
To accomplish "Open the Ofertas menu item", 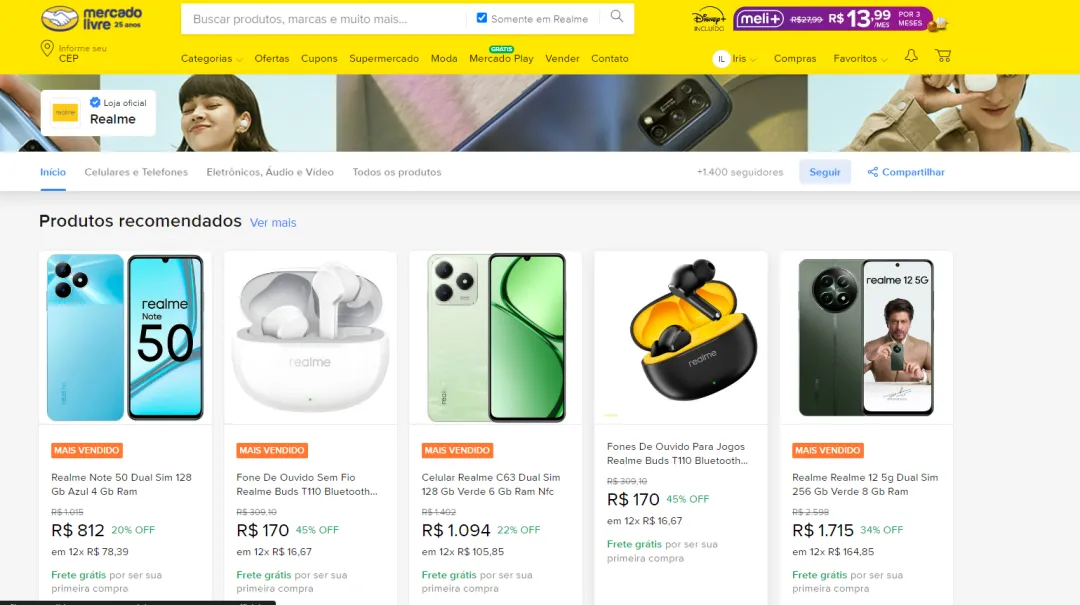I will (271, 59).
